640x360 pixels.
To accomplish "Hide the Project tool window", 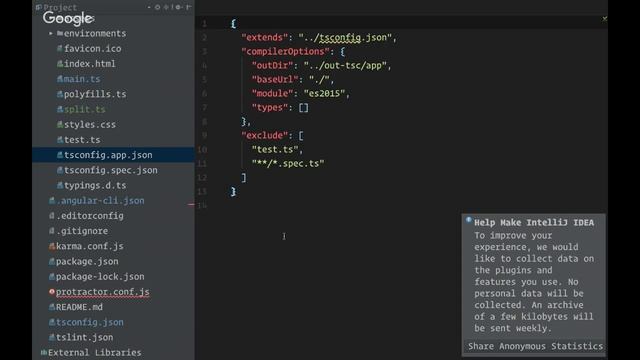I will coord(188,7).
